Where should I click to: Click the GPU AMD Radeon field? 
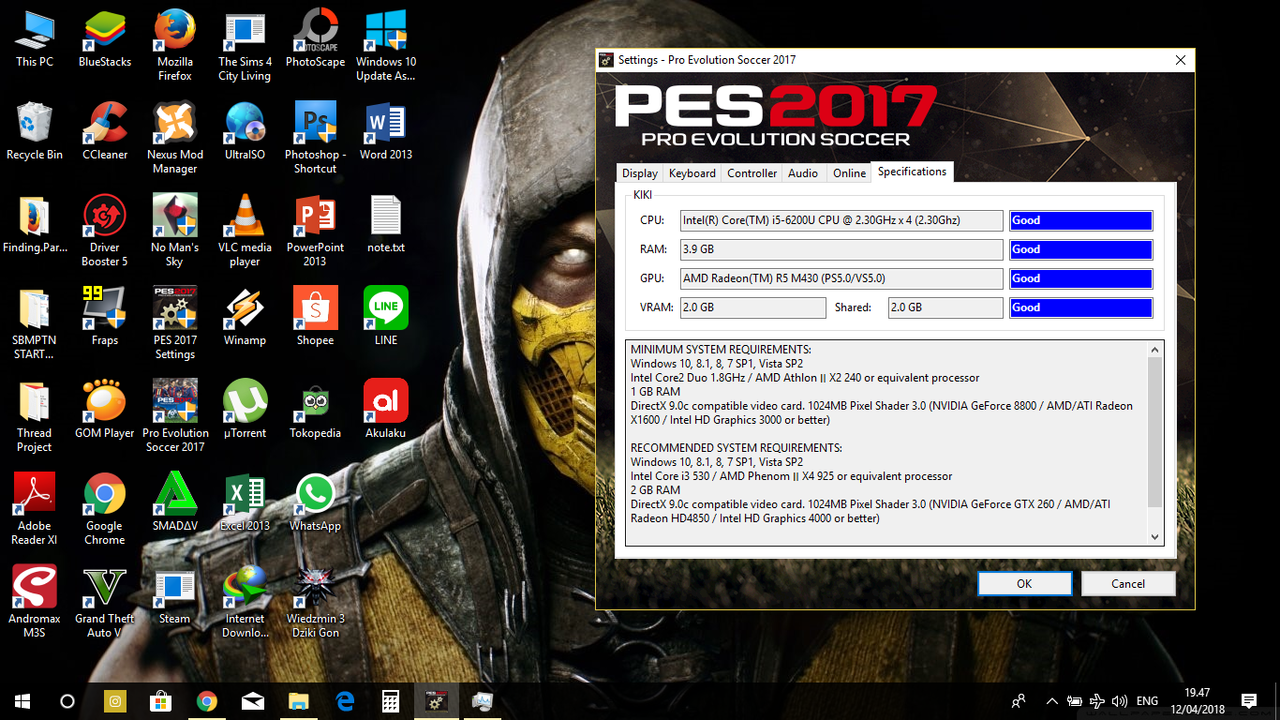pos(841,278)
